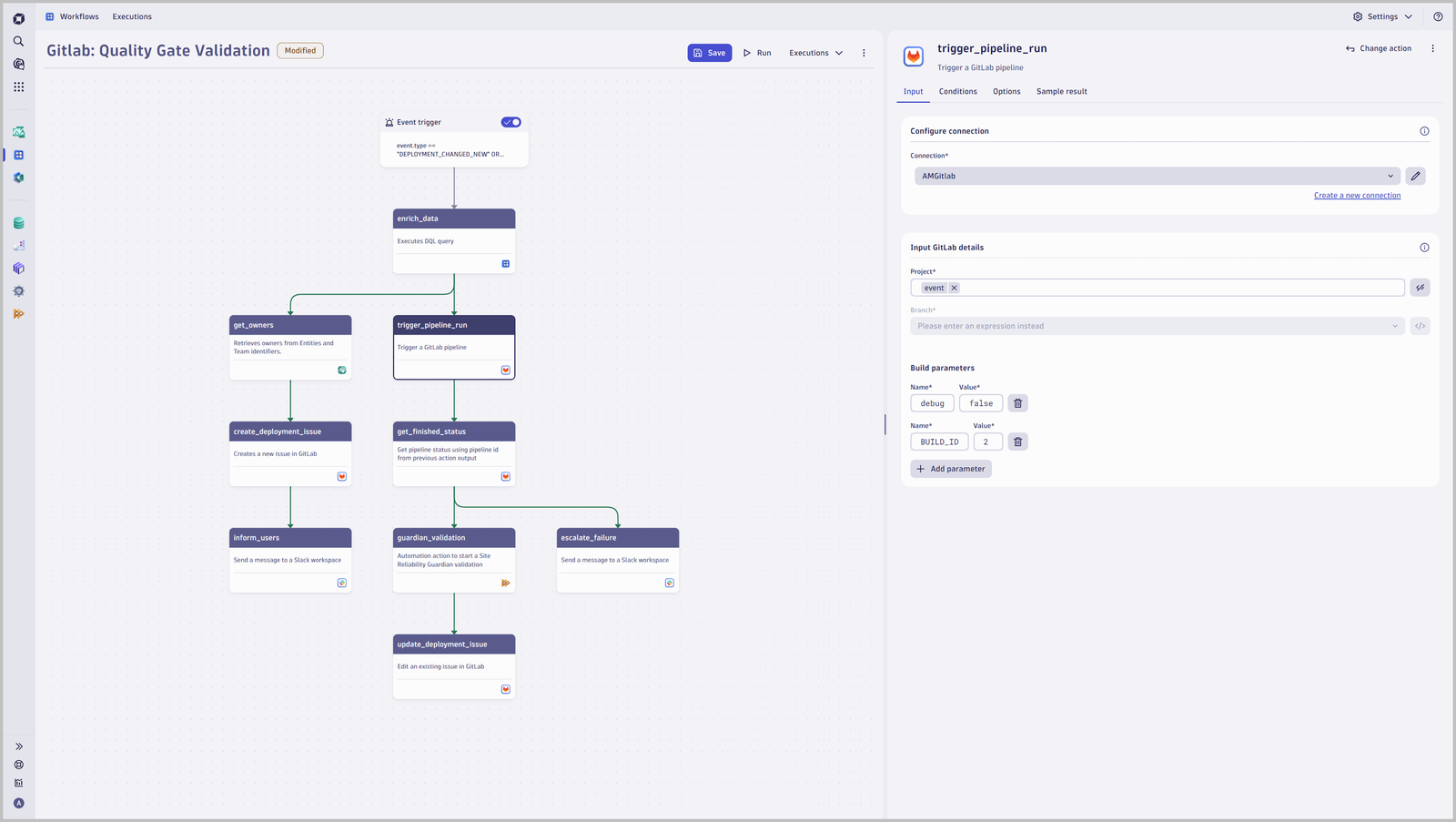Click Change action button
Screen dimensions: 1456x822
coord(1379,48)
